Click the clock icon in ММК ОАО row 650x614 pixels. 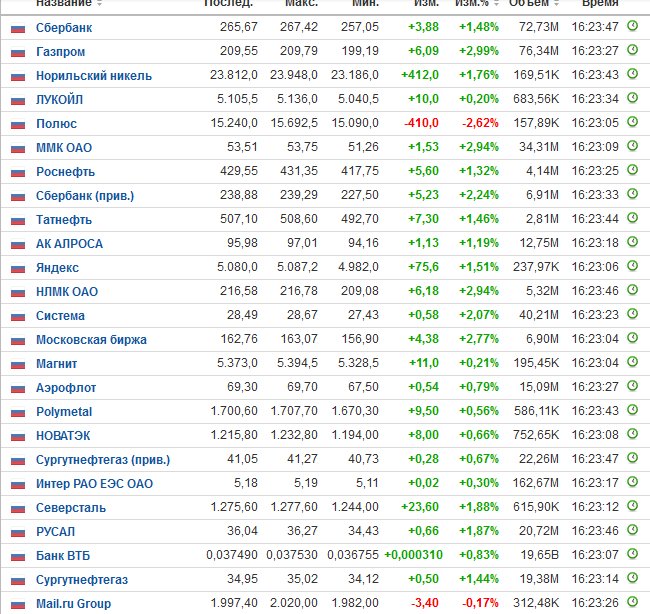[x=632, y=146]
